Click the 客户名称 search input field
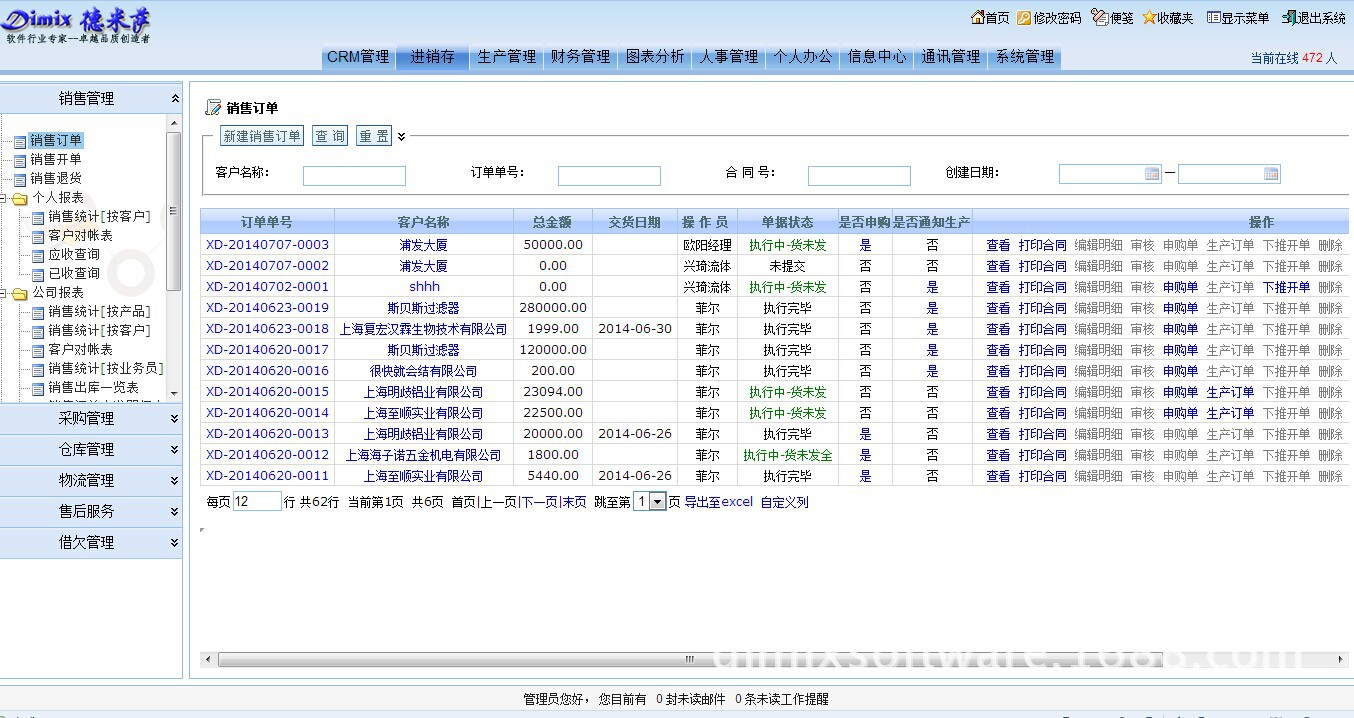The width and height of the screenshot is (1354, 718). tap(354, 176)
